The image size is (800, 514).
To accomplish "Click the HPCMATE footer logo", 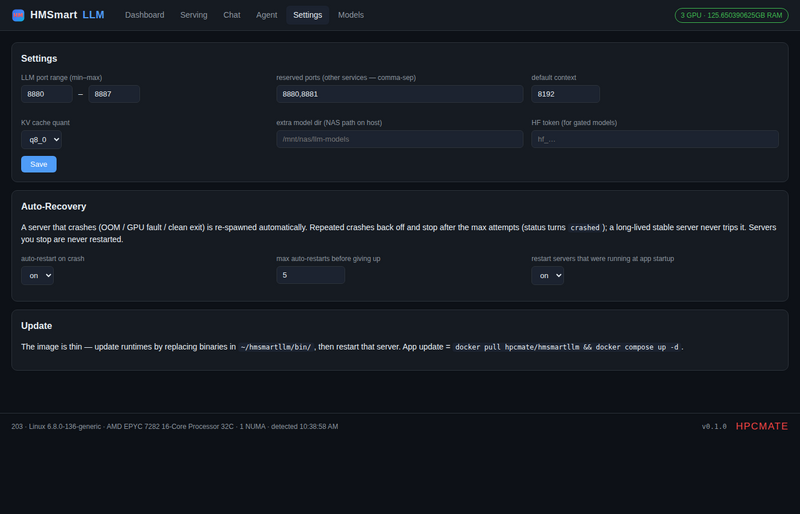I will pyautogui.click(x=762, y=426).
